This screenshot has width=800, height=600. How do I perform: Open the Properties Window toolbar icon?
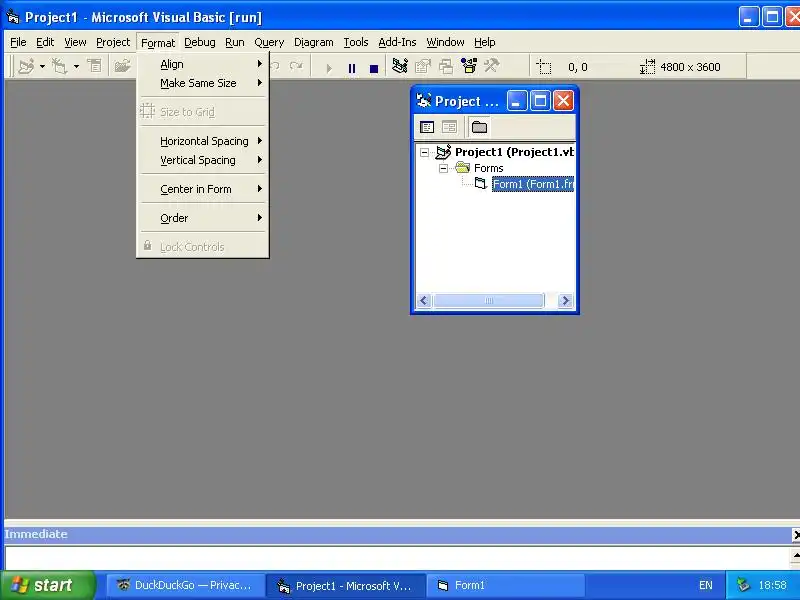423,66
